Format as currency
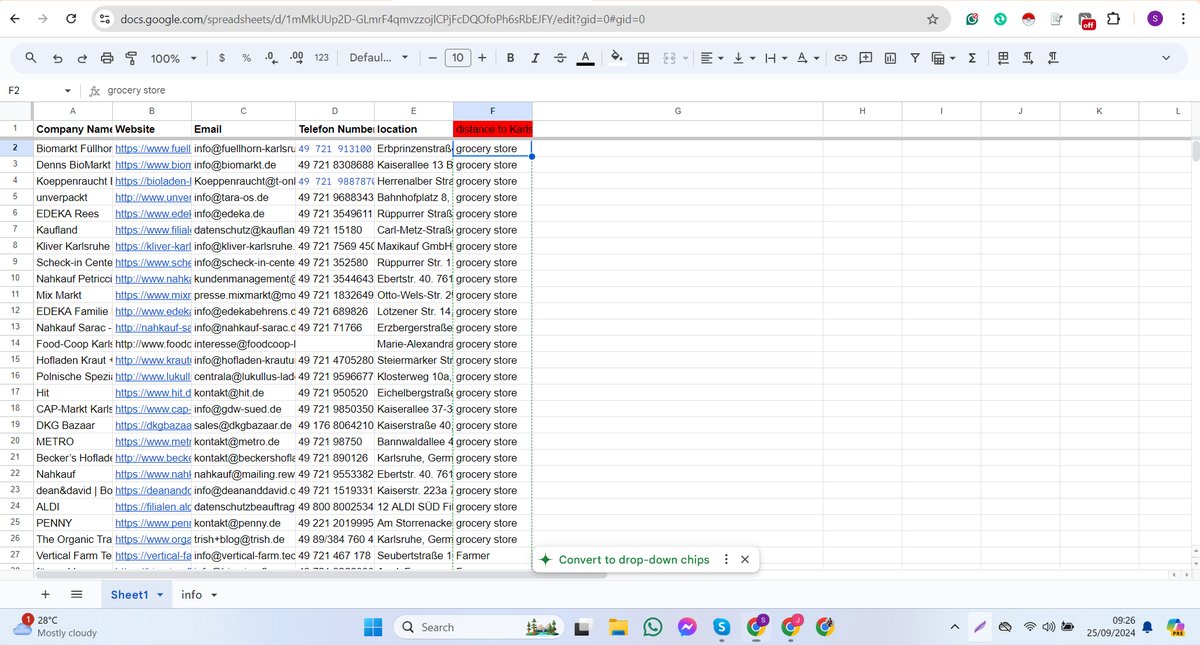Viewport: 1200px width, 645px height. click(x=221, y=59)
